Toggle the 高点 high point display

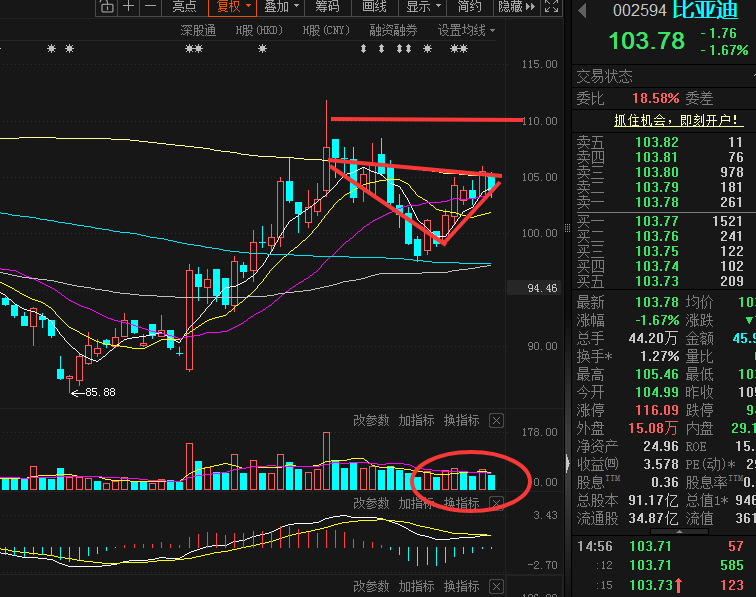click(184, 7)
